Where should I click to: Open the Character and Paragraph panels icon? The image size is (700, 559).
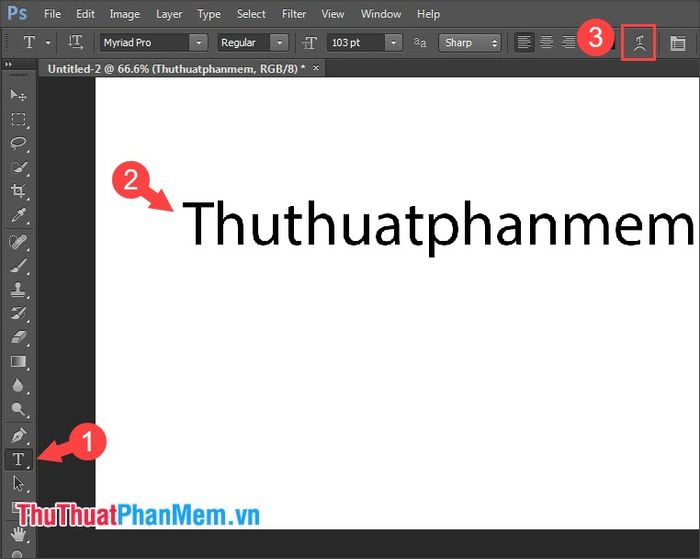point(678,43)
